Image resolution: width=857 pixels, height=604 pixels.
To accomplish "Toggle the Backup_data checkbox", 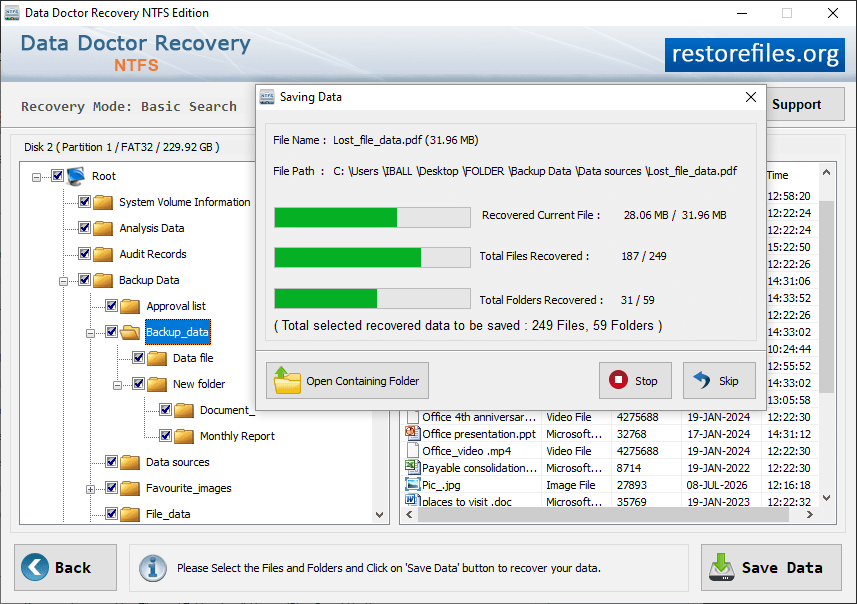I will click(x=111, y=331).
